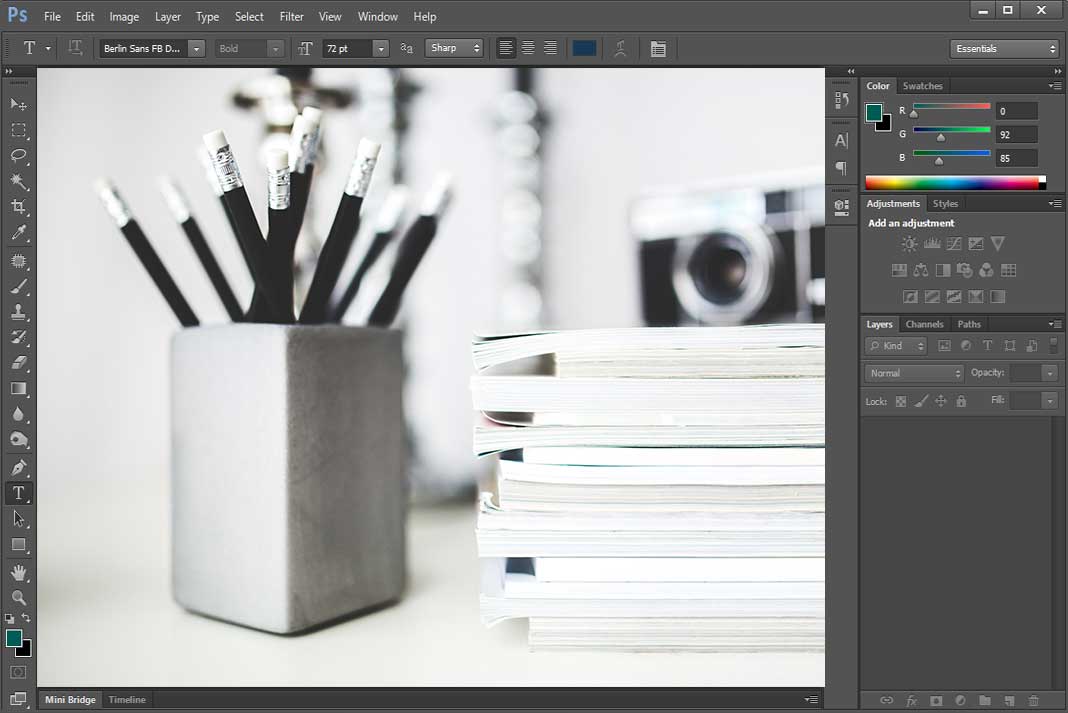Select the Brush tool
Screen dimensions: 1068x713
[18, 287]
